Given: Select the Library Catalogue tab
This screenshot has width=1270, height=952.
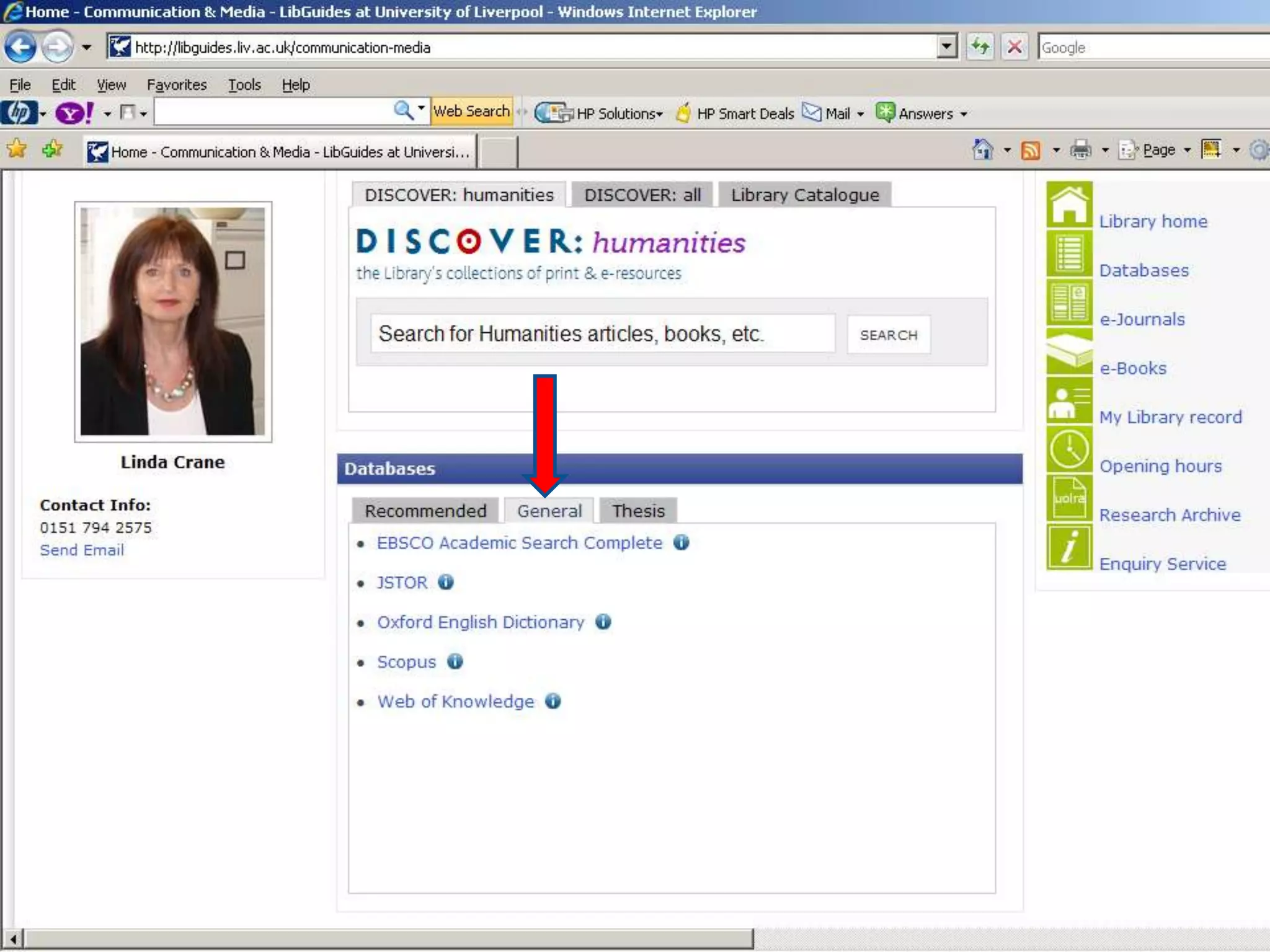Looking at the screenshot, I should [804, 195].
